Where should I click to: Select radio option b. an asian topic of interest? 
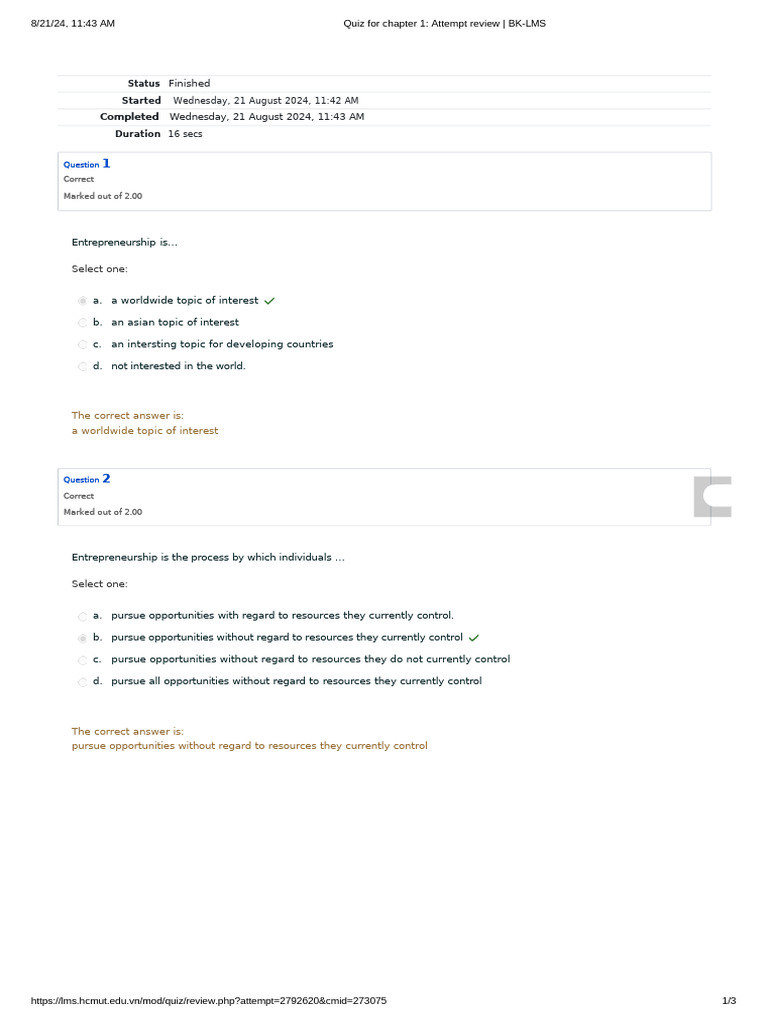82,323
